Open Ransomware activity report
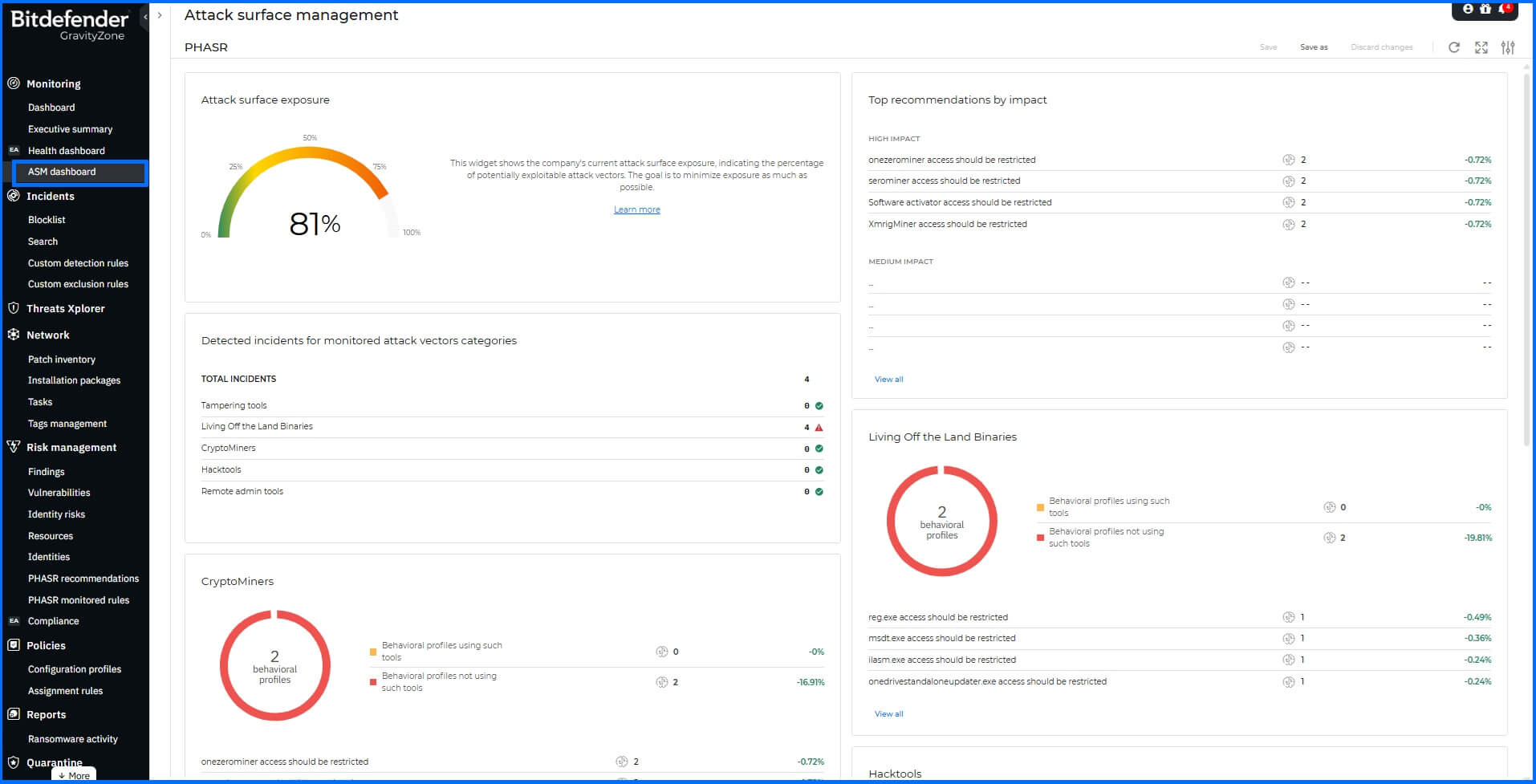 [x=73, y=739]
